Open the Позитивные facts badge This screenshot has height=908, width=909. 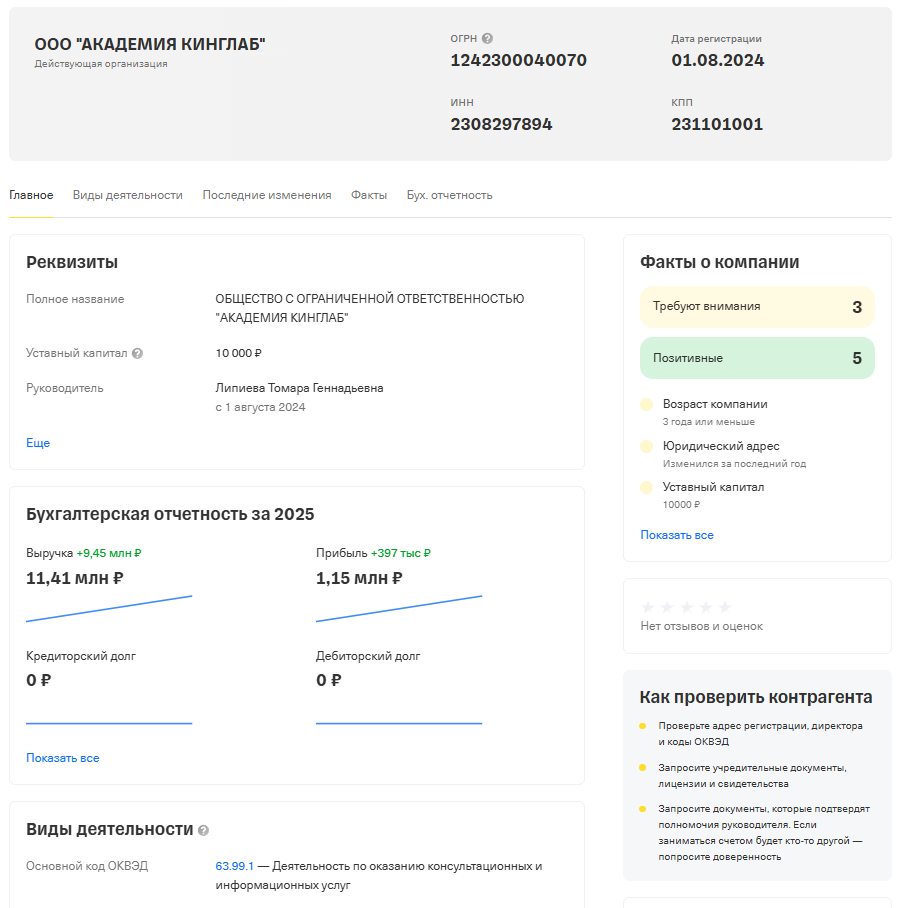point(757,358)
